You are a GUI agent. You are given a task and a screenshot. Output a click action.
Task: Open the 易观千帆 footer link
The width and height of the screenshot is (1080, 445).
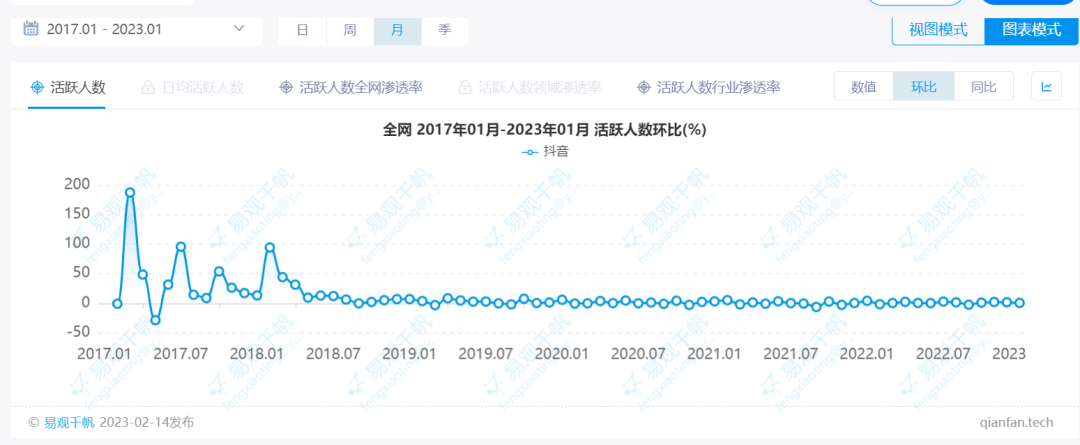point(68,422)
